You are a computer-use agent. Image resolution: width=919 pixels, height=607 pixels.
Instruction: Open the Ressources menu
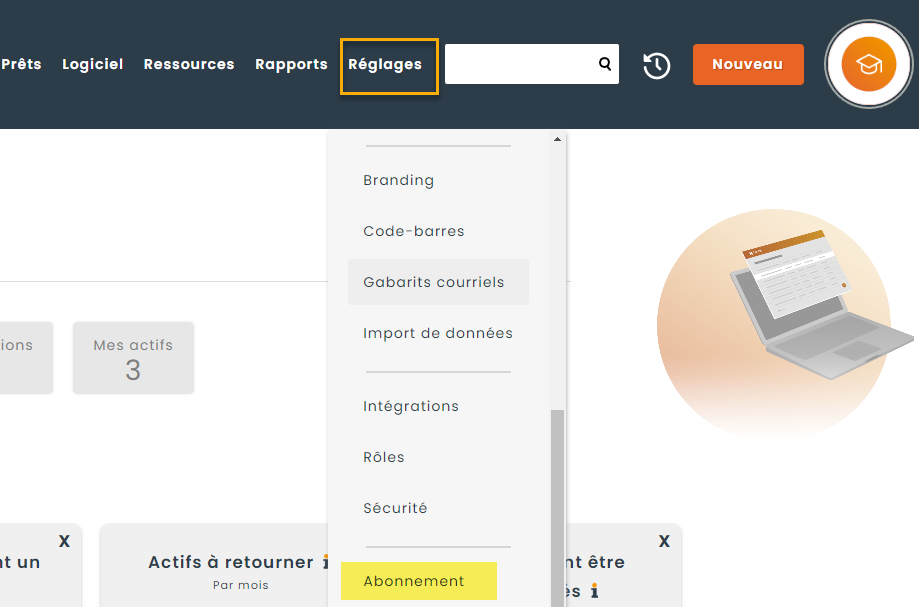pyautogui.click(x=189, y=65)
